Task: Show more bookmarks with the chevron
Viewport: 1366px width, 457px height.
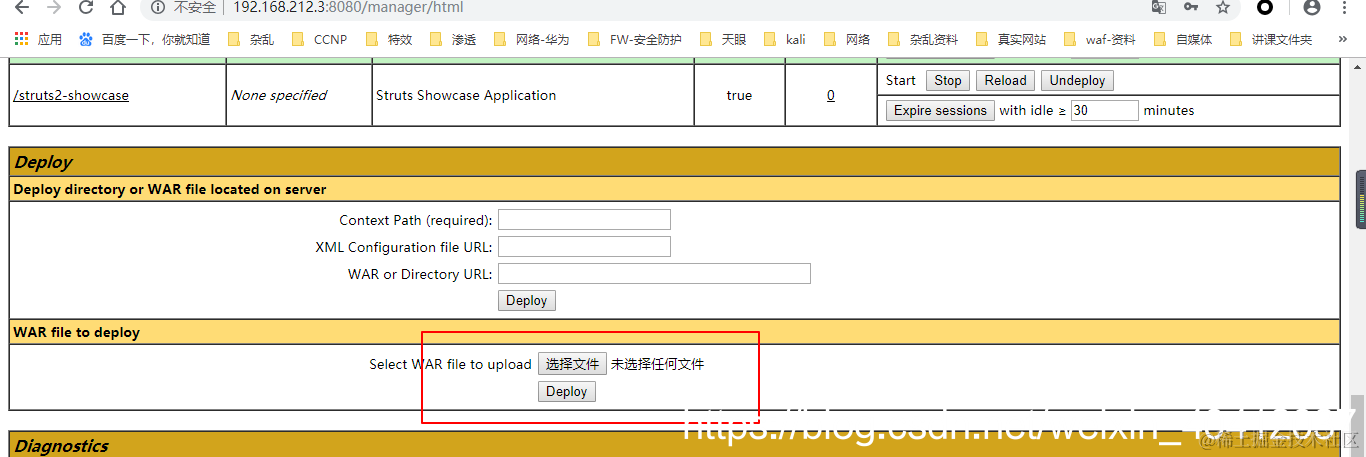Action: click(x=1342, y=40)
